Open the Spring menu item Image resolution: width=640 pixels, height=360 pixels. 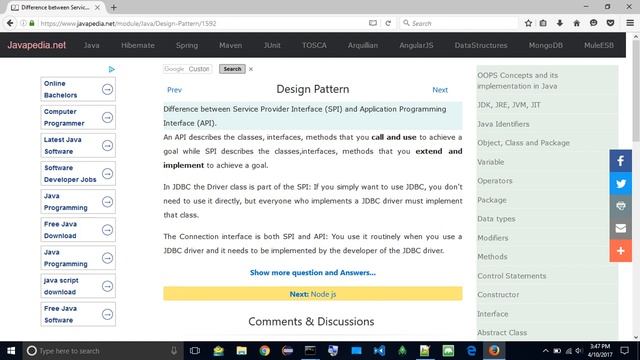tap(187, 45)
